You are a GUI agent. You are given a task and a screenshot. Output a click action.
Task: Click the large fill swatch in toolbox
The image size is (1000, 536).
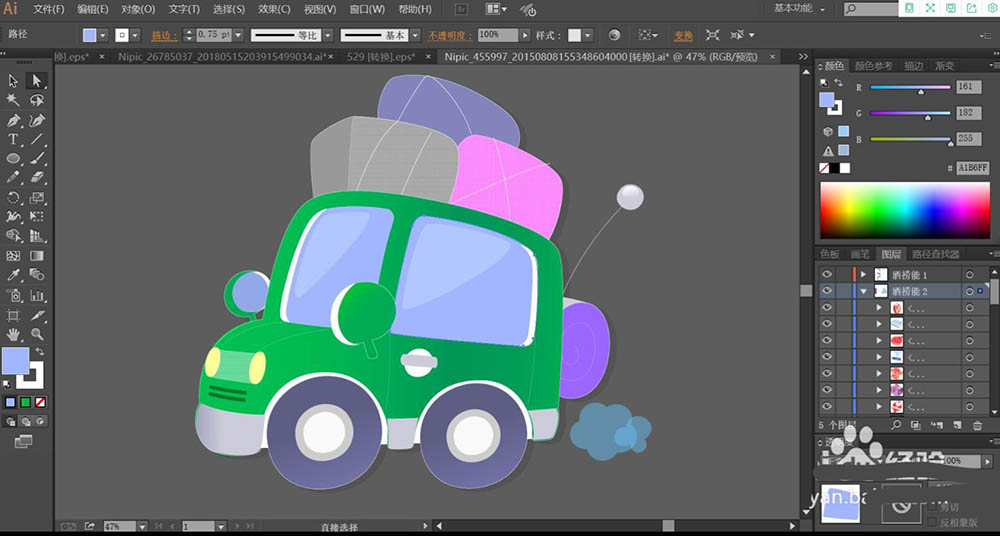pos(15,361)
